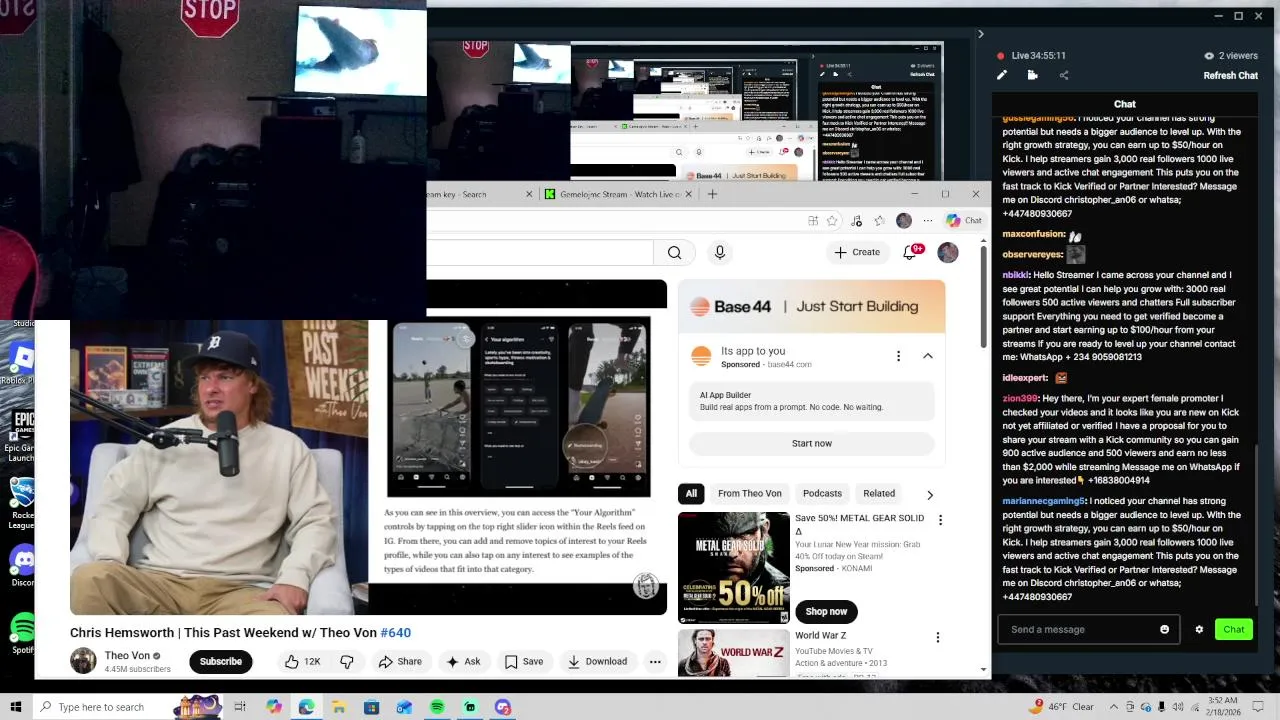Click Start now on the Base44 ad
This screenshot has width=1280, height=720.
[811, 443]
